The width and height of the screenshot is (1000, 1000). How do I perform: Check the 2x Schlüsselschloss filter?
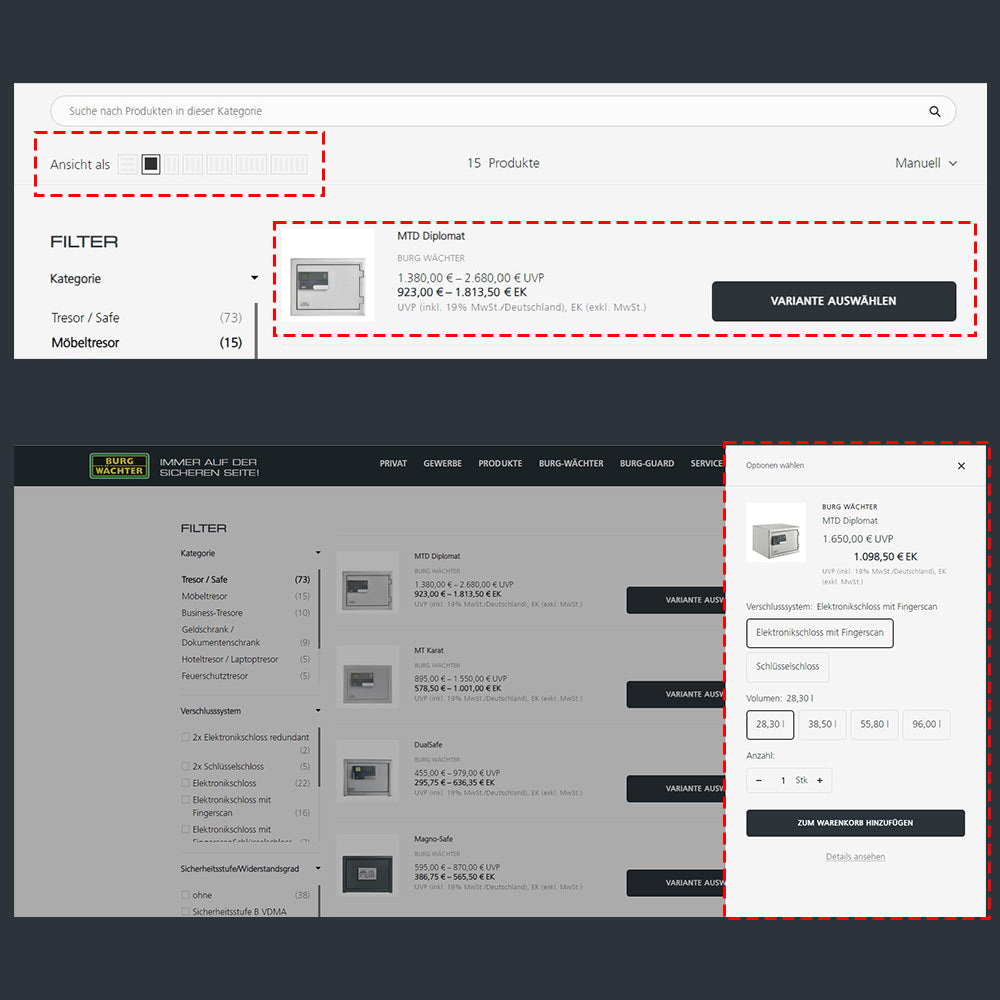point(186,767)
